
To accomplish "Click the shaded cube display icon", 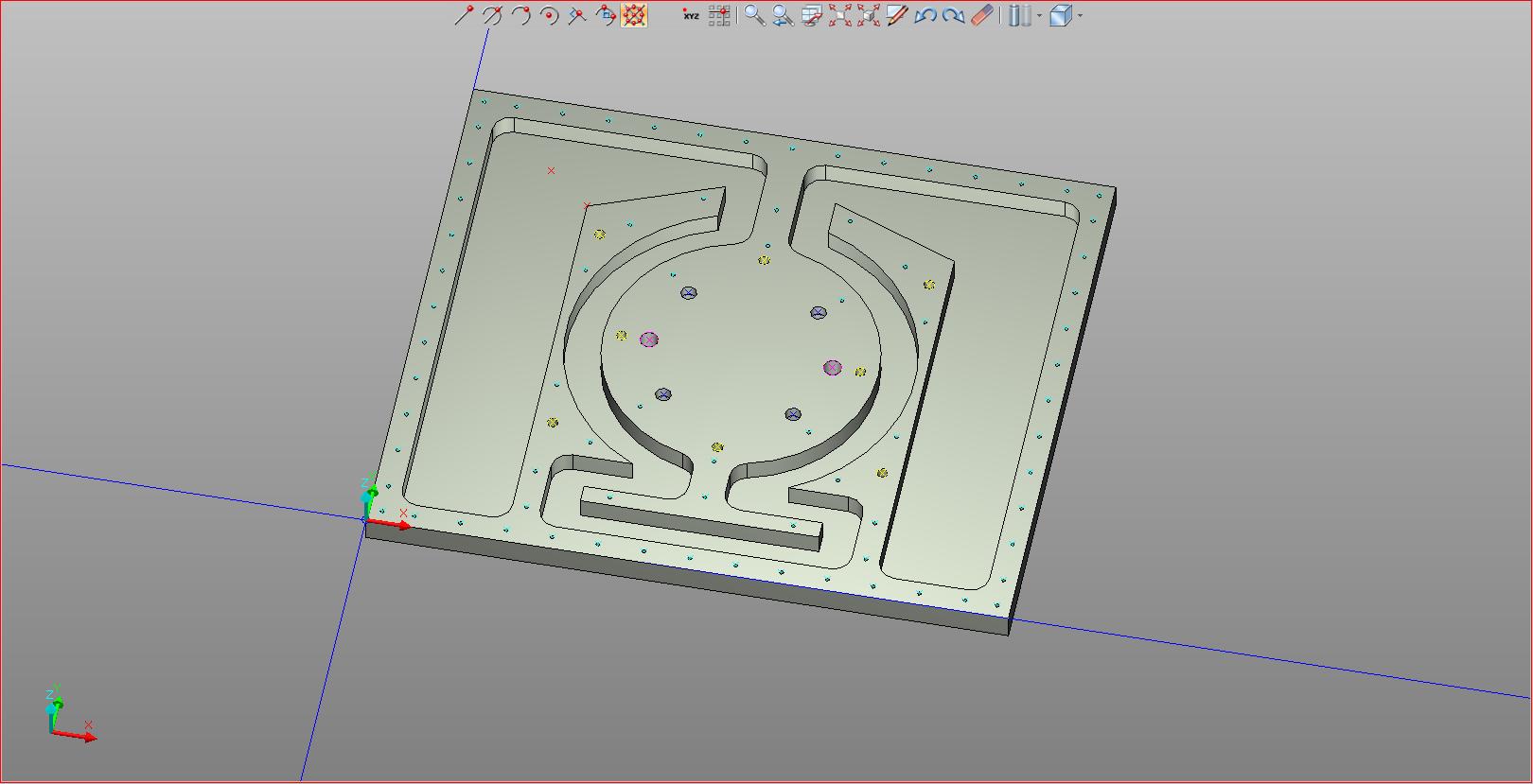I will (x=1061, y=15).
